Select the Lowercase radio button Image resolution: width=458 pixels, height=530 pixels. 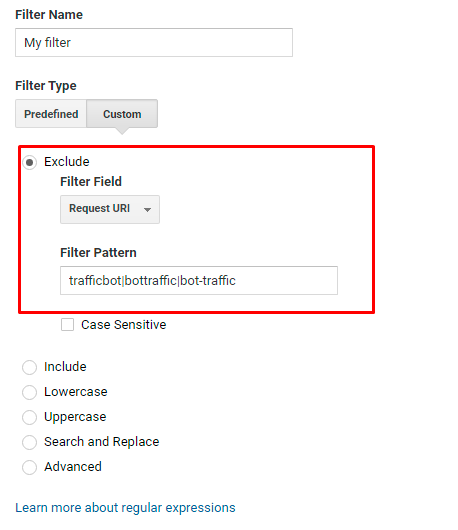coord(29,392)
